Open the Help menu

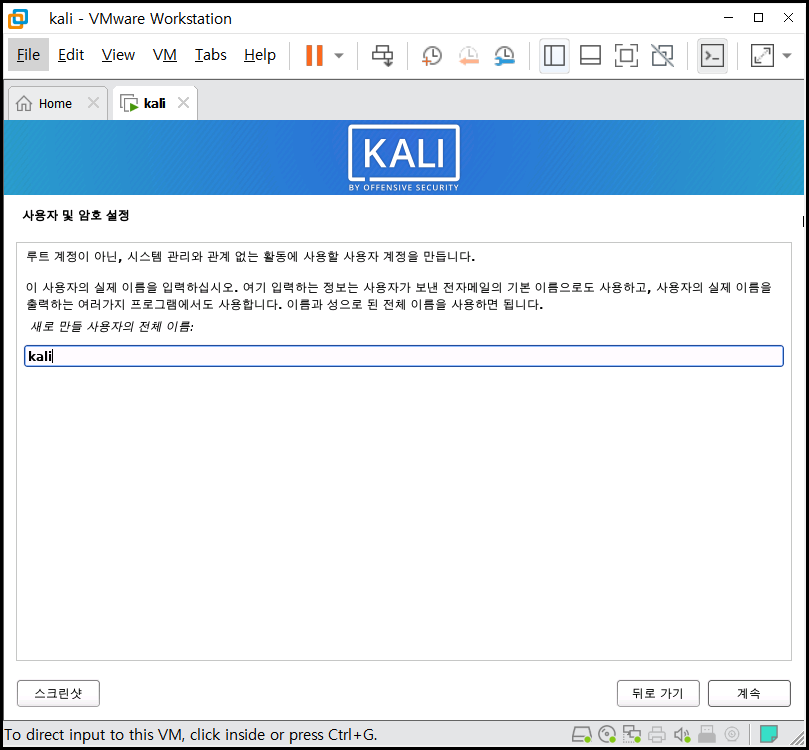(x=260, y=55)
